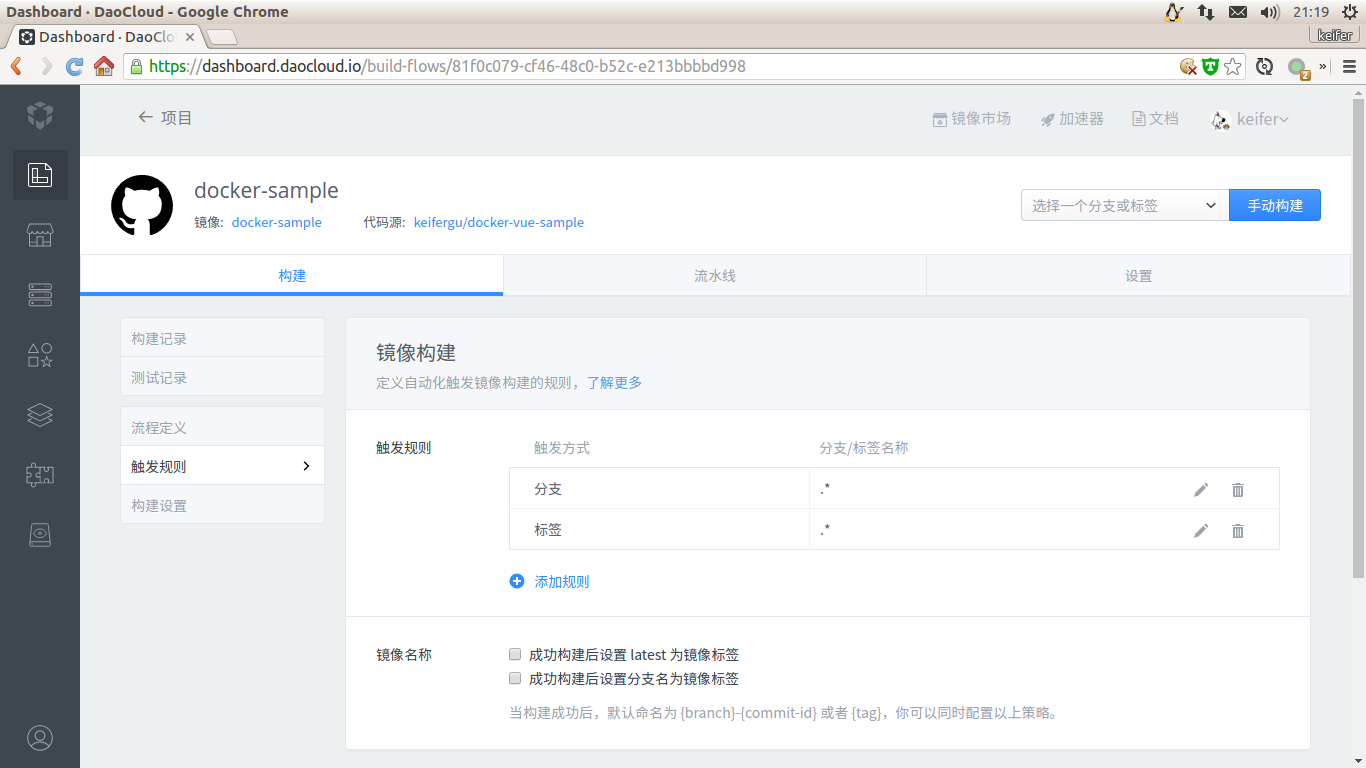Open the keifergu/docker-vue-sample source link
1366x768 pixels.
click(499, 222)
